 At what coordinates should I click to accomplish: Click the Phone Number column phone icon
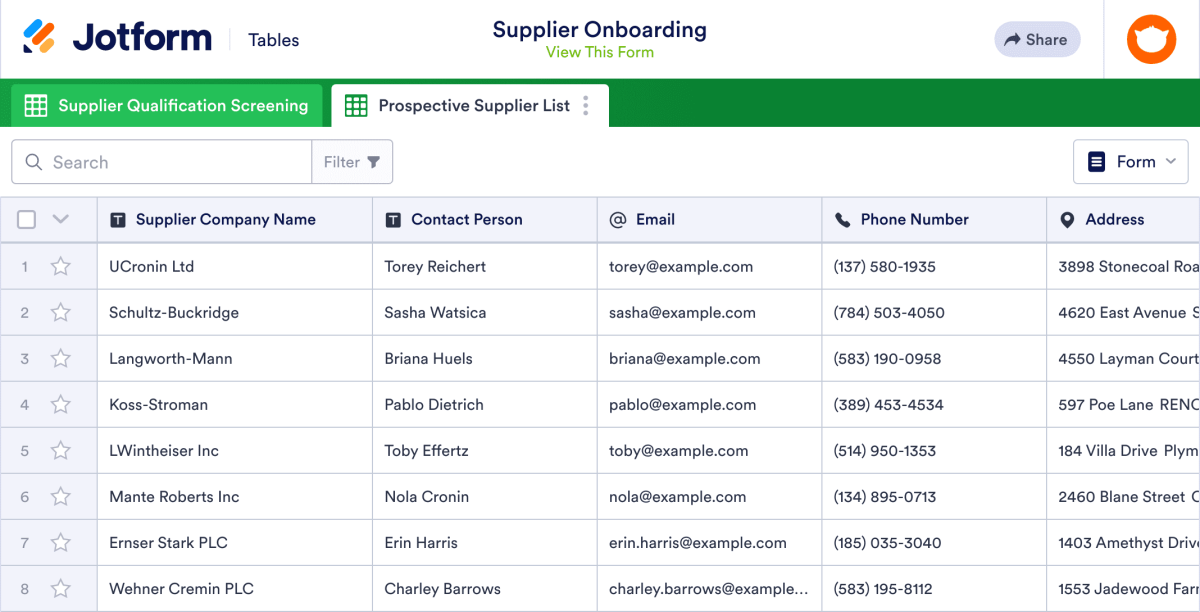pos(842,220)
